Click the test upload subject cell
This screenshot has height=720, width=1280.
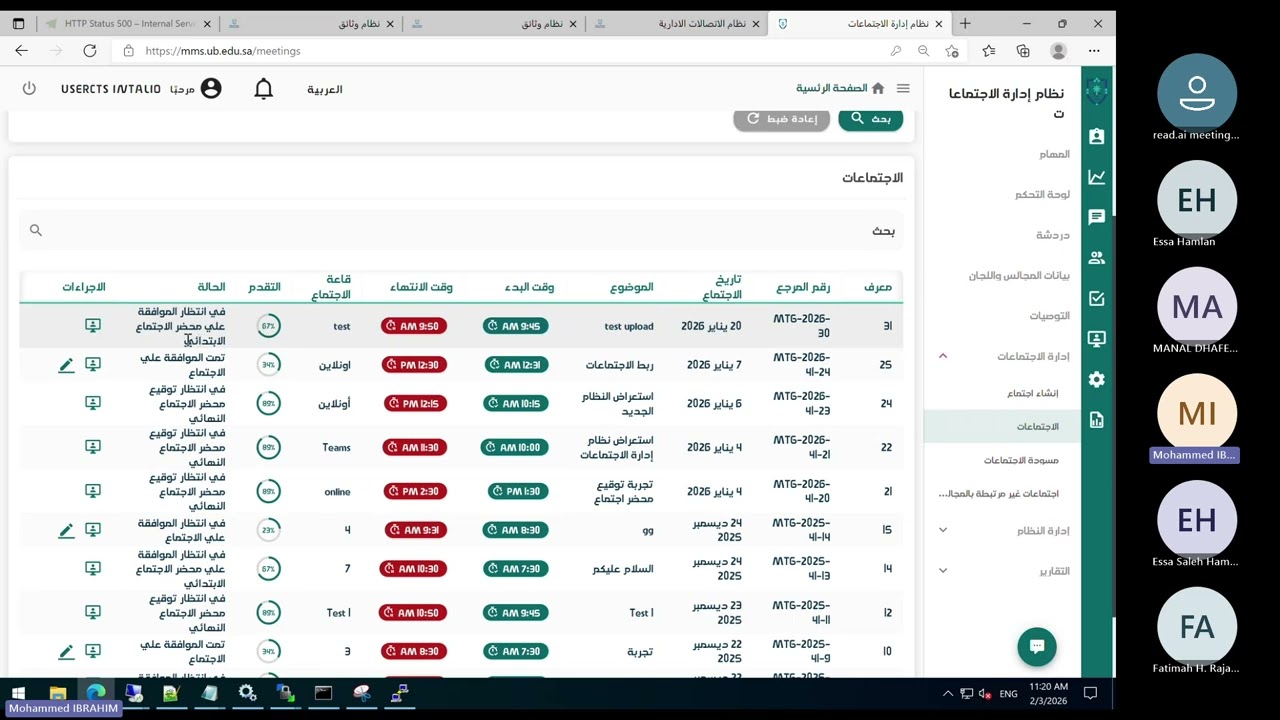click(629, 326)
